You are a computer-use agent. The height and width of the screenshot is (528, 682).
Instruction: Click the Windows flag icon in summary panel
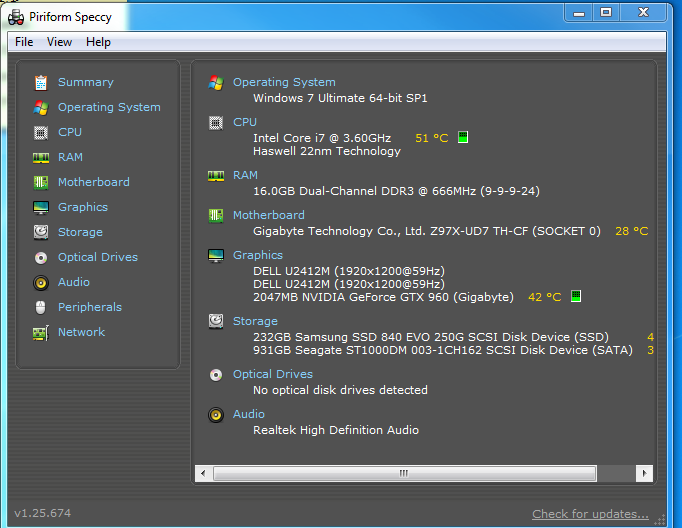pyautogui.click(x=216, y=83)
